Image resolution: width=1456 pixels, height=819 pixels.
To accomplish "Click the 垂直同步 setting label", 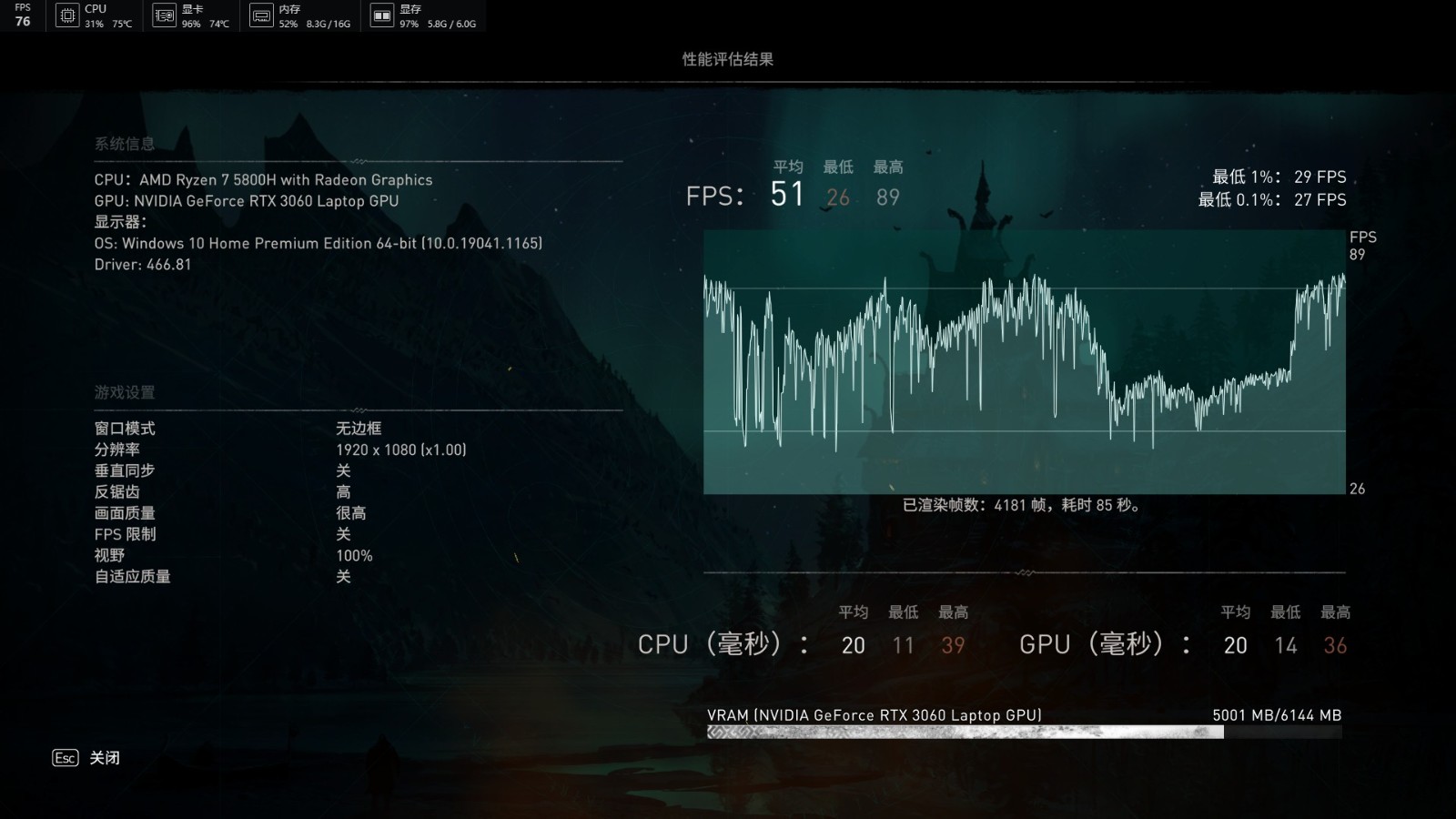I will click(125, 470).
